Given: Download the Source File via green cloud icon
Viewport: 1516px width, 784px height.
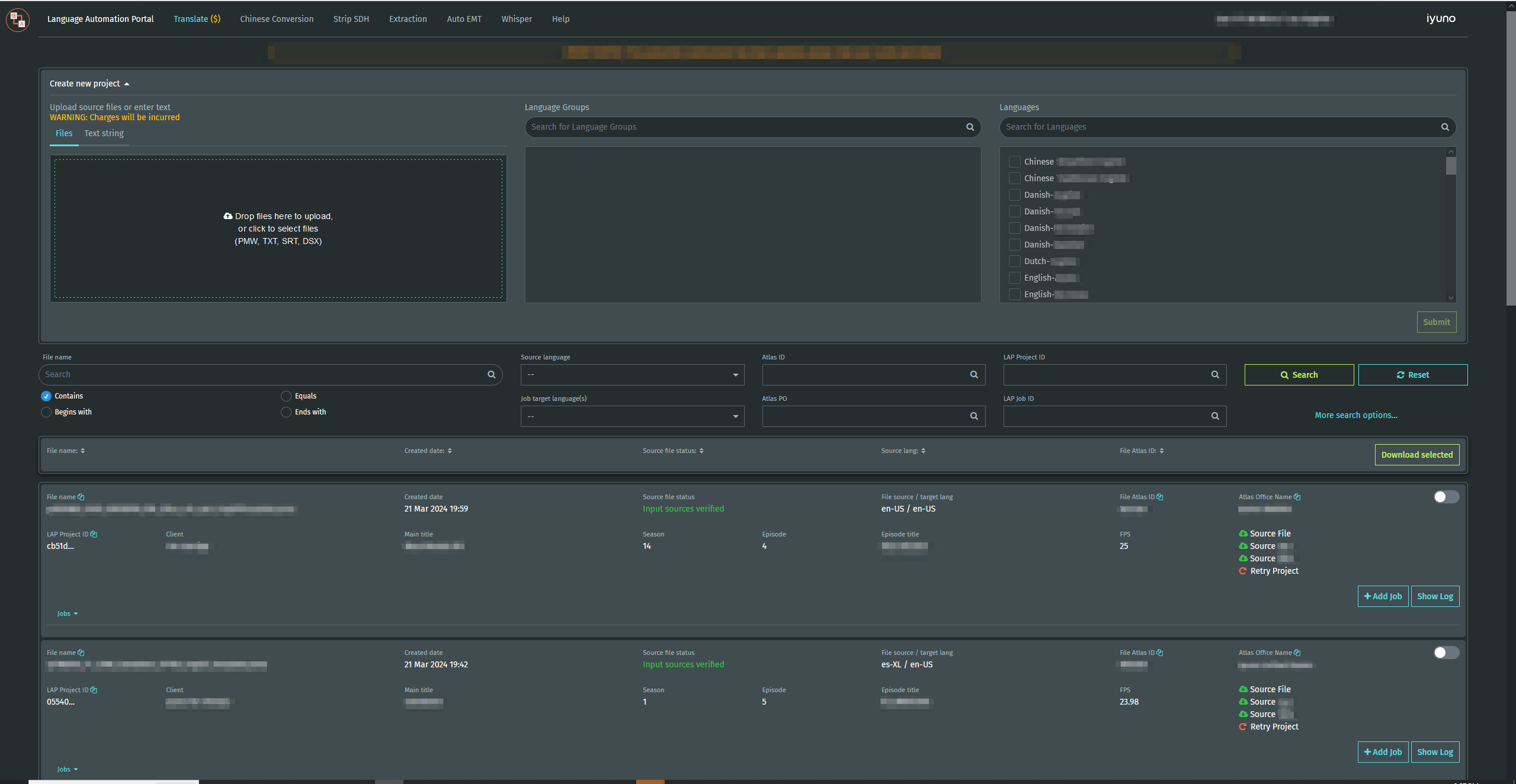Looking at the screenshot, I should [x=1243, y=533].
